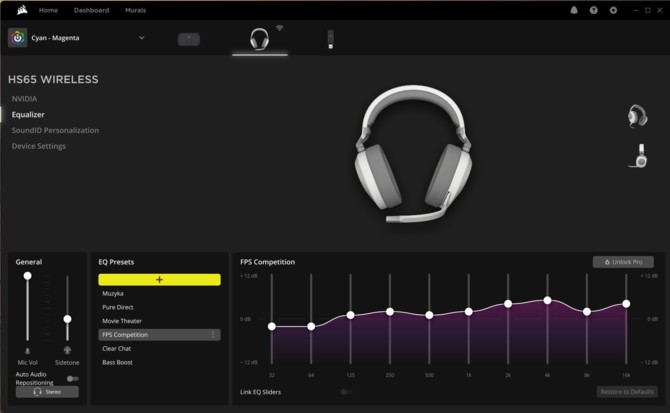The width and height of the screenshot is (670, 413).
Task: Select the Equalizer section
Action: tap(28, 114)
